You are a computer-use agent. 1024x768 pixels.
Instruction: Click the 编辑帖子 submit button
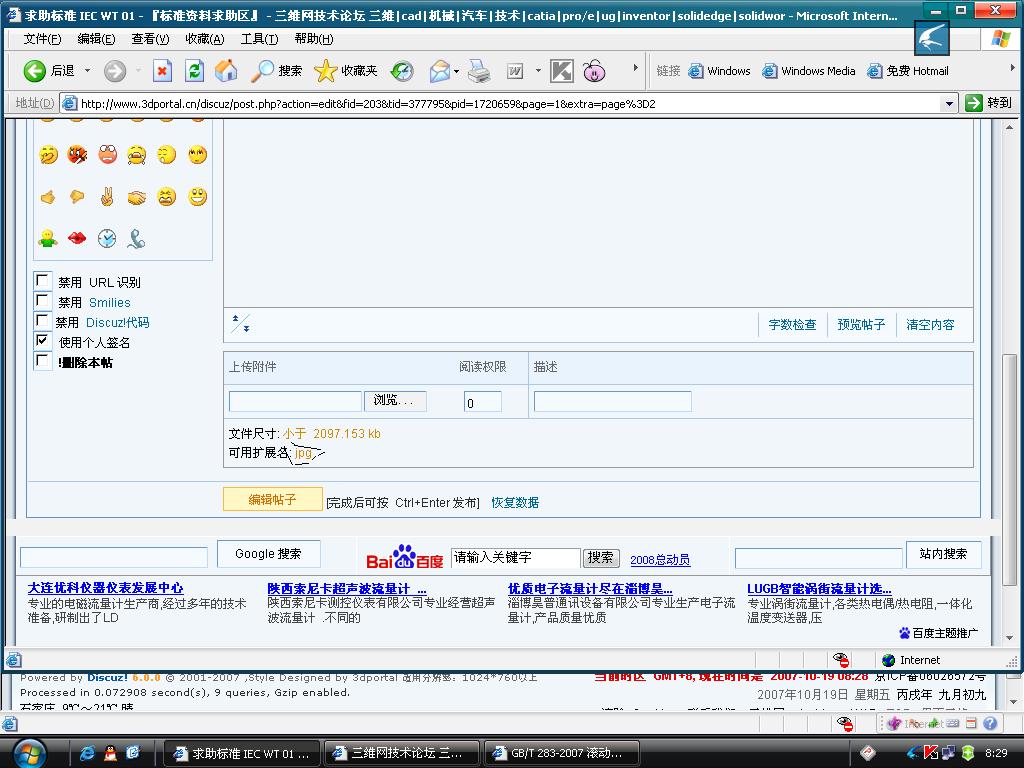[x=272, y=500]
